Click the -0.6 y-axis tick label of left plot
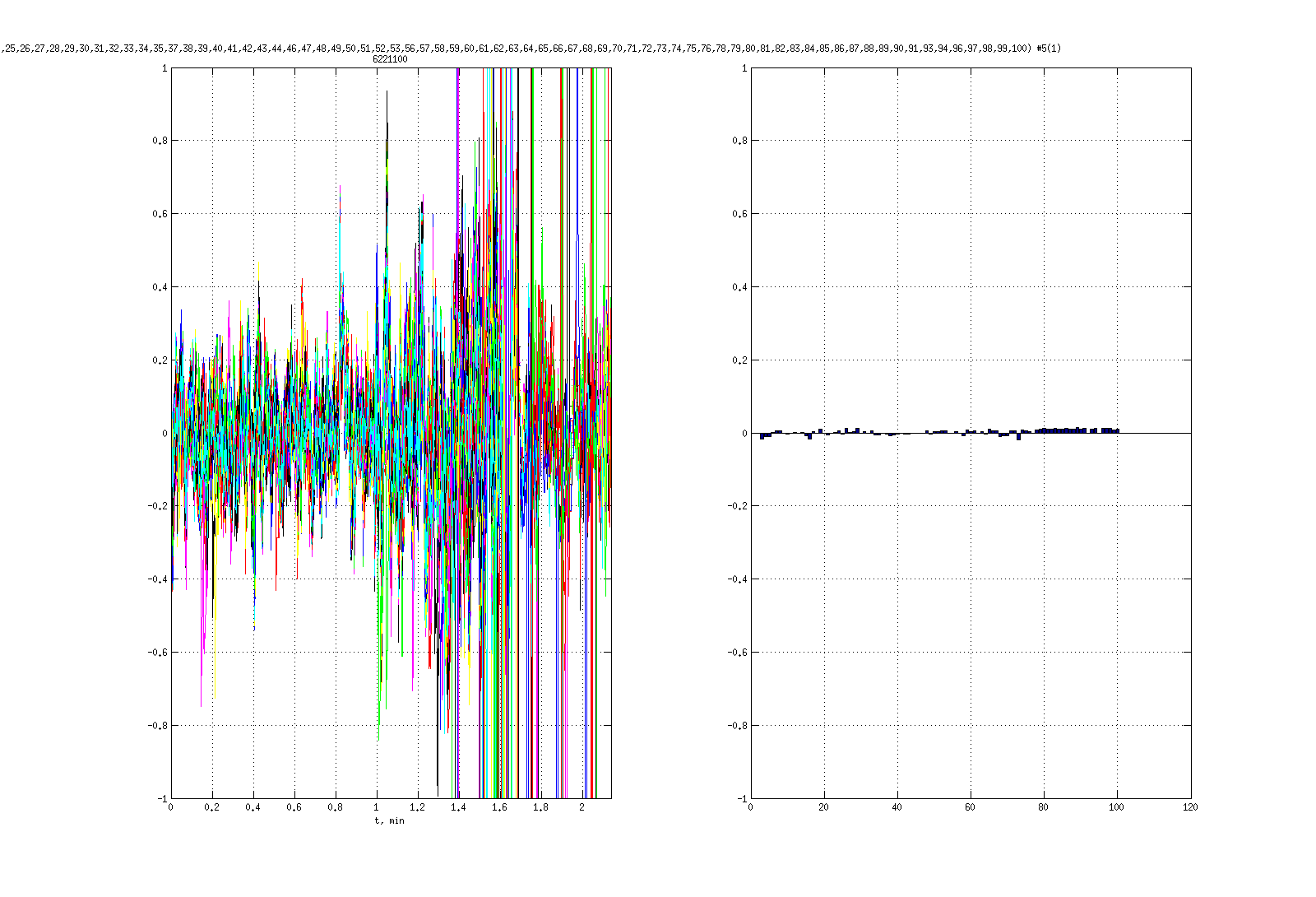The image size is (1316, 897). tap(158, 653)
